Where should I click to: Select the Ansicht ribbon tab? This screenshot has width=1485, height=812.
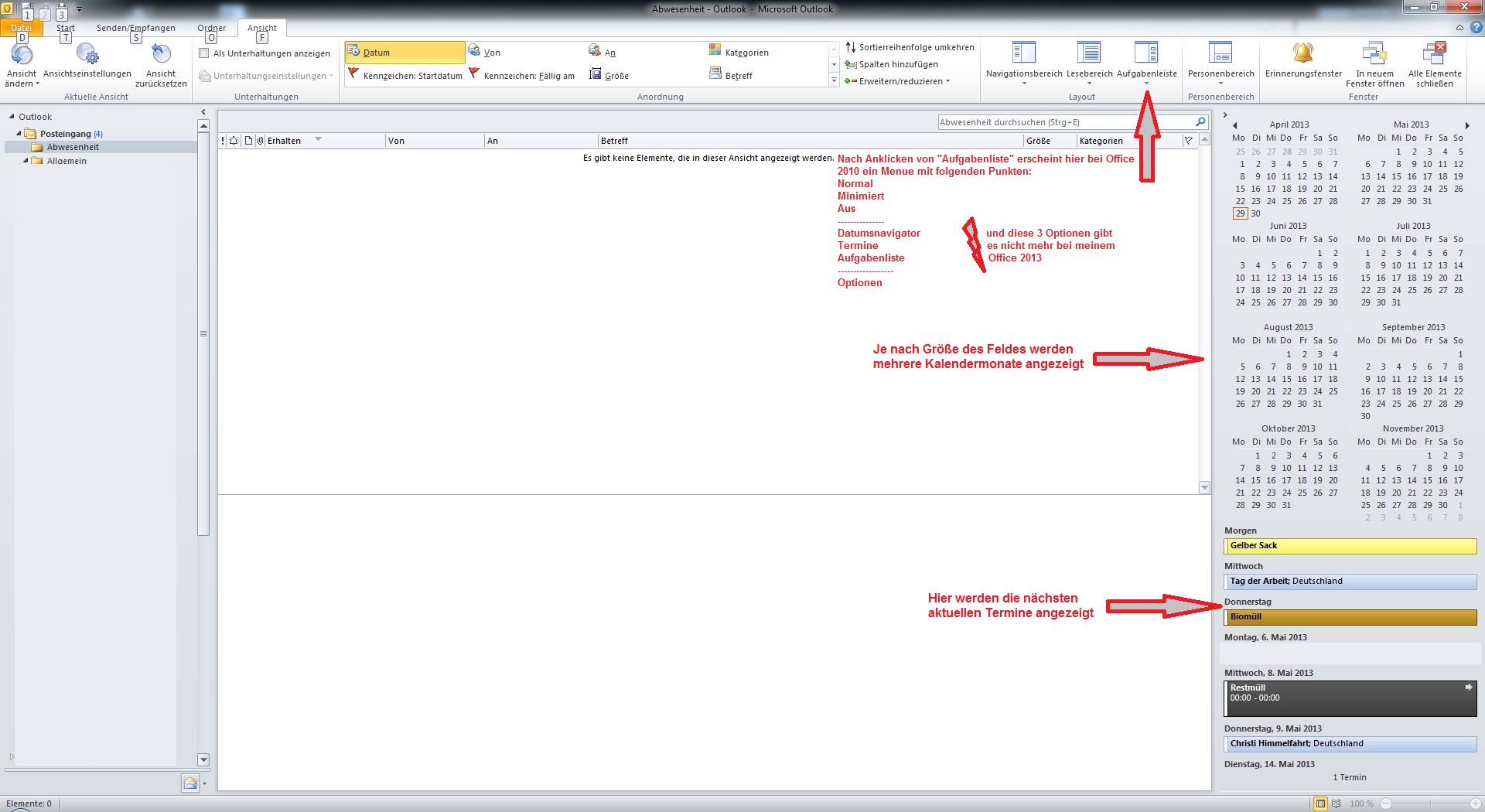click(x=262, y=28)
